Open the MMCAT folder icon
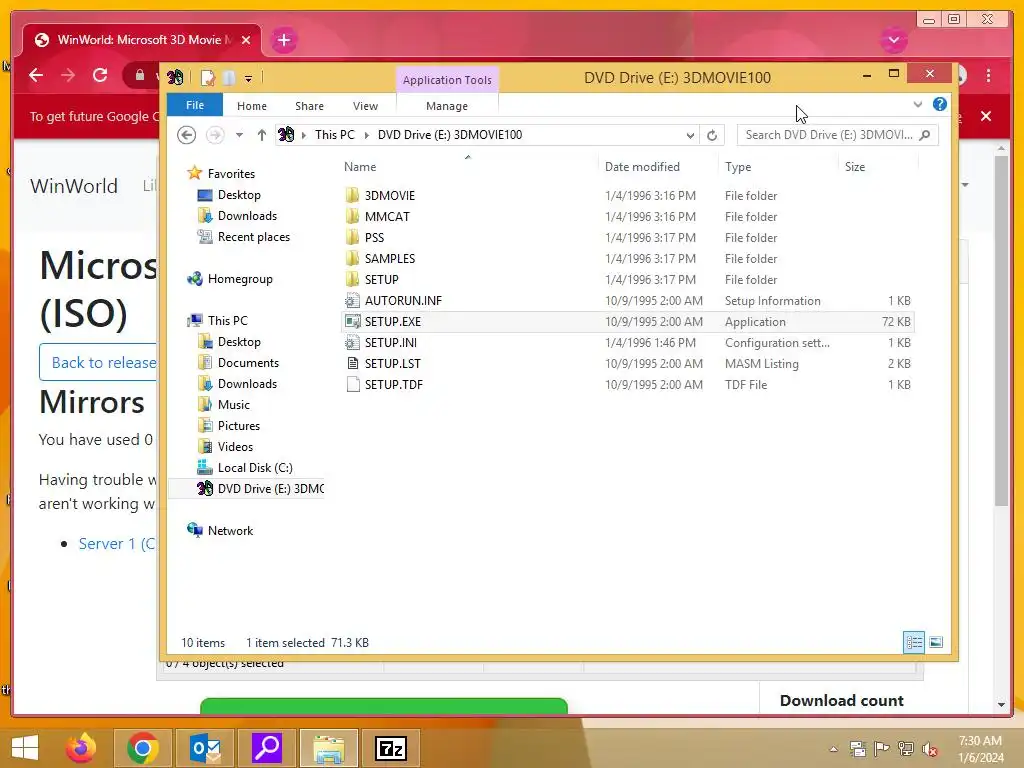The width and height of the screenshot is (1024, 768). 352,216
